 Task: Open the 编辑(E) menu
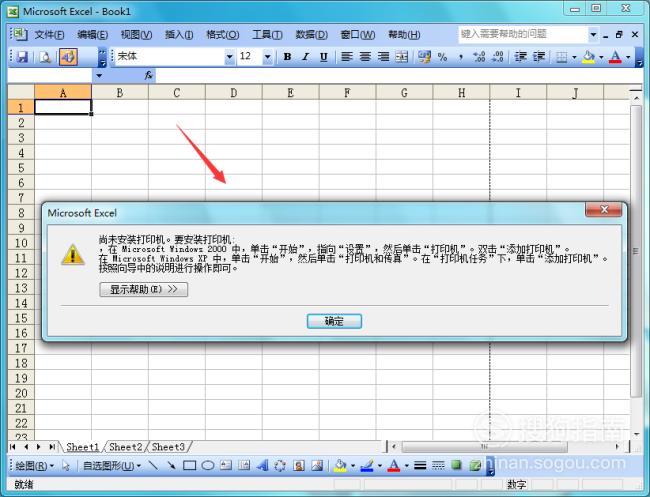click(x=92, y=35)
